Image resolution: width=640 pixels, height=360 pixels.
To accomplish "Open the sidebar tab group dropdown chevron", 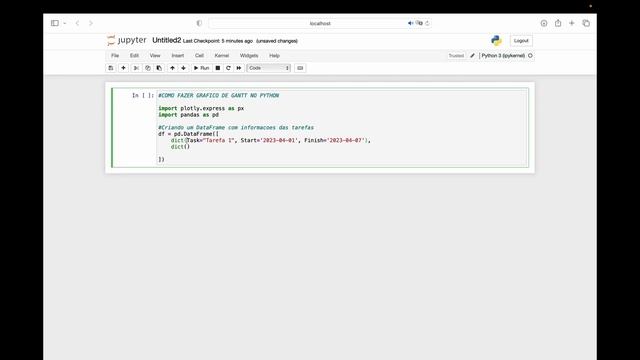I will (x=64, y=23).
